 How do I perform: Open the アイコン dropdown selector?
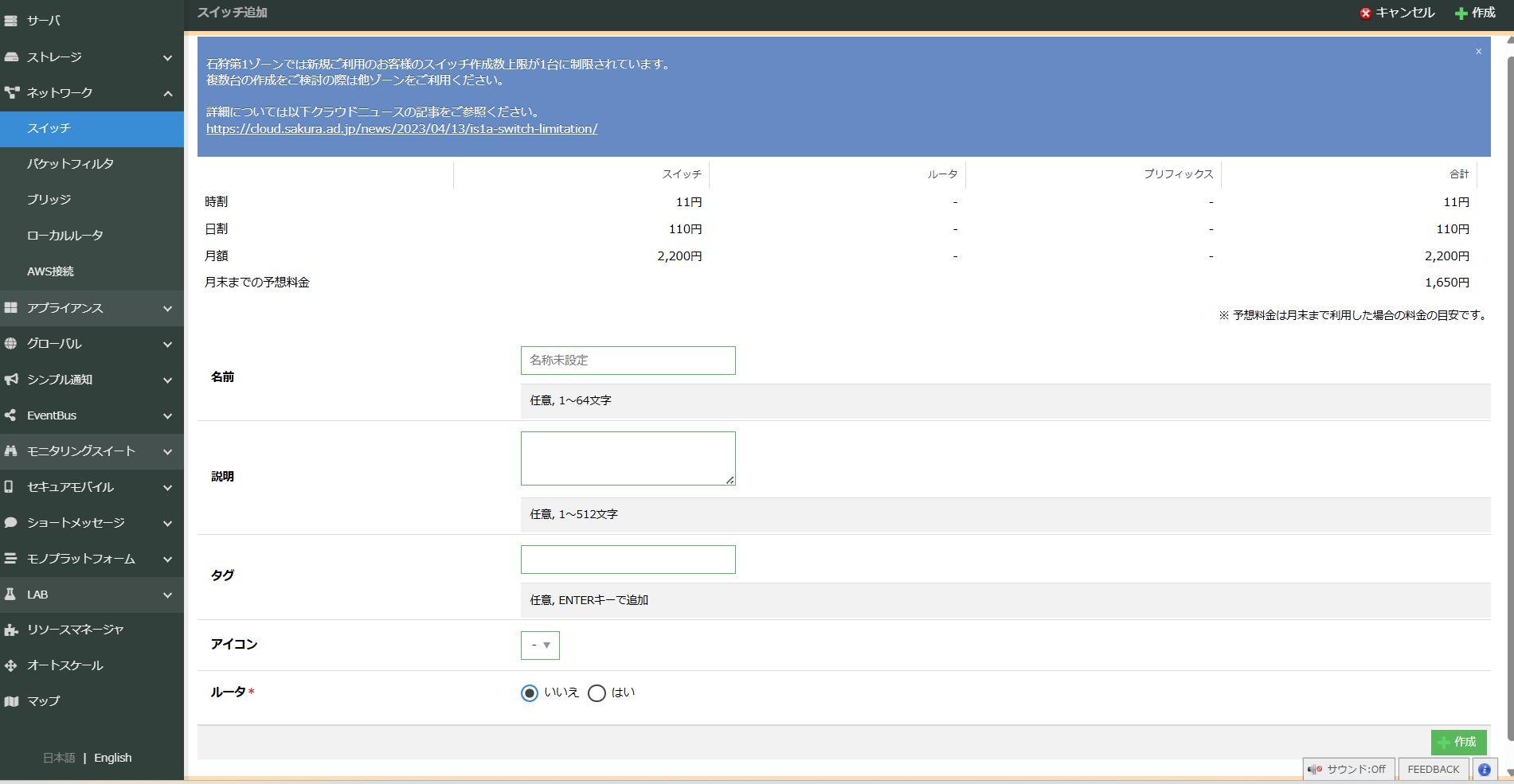[540, 646]
